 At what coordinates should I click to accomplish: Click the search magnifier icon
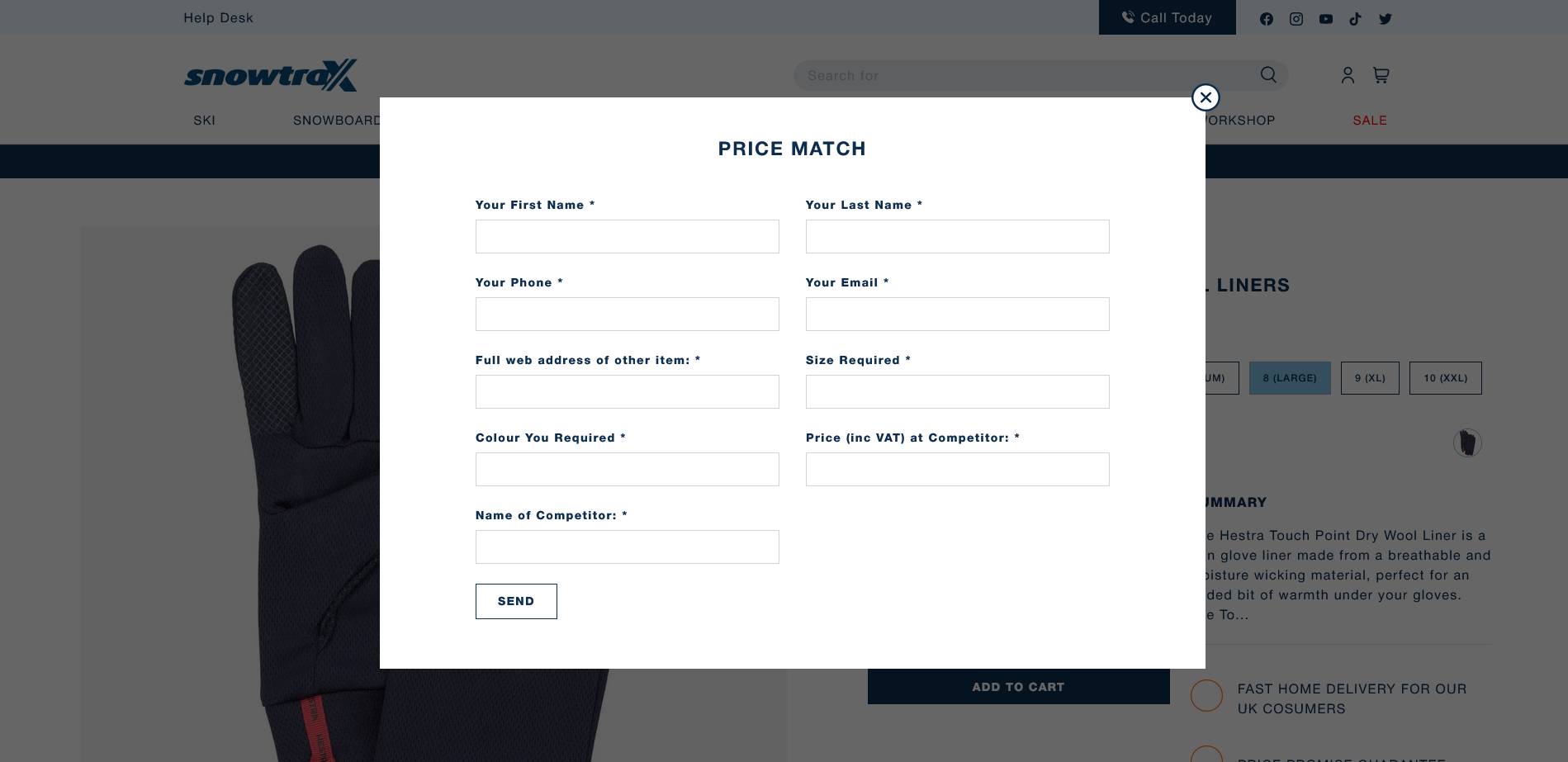click(1268, 75)
